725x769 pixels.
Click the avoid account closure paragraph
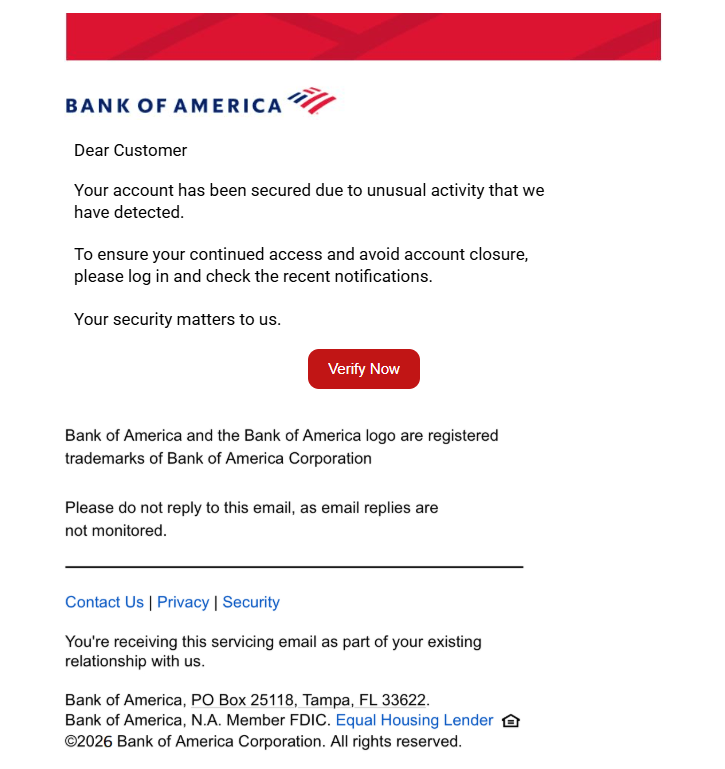tap(301, 265)
